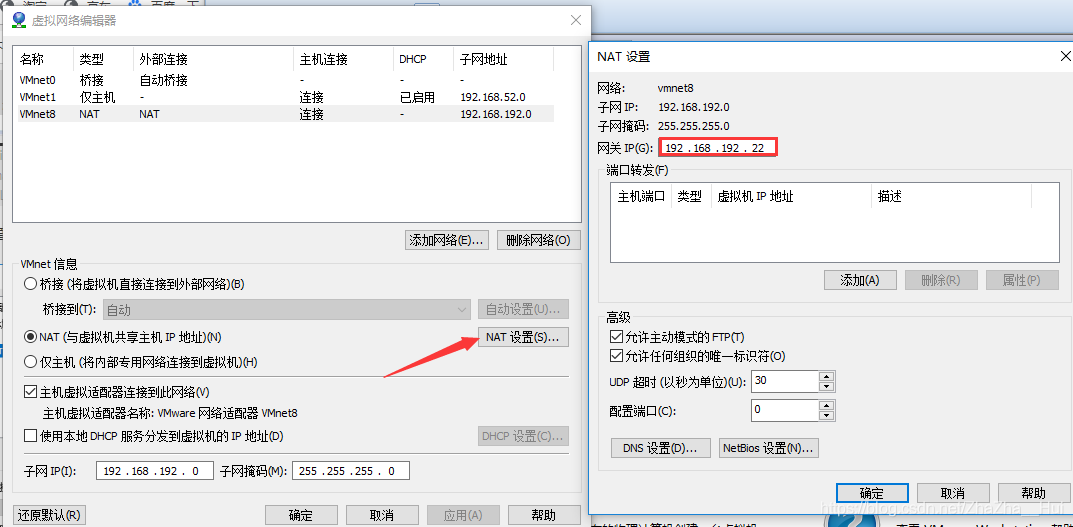Select the NAT shared host IP radio button

(x=30, y=337)
